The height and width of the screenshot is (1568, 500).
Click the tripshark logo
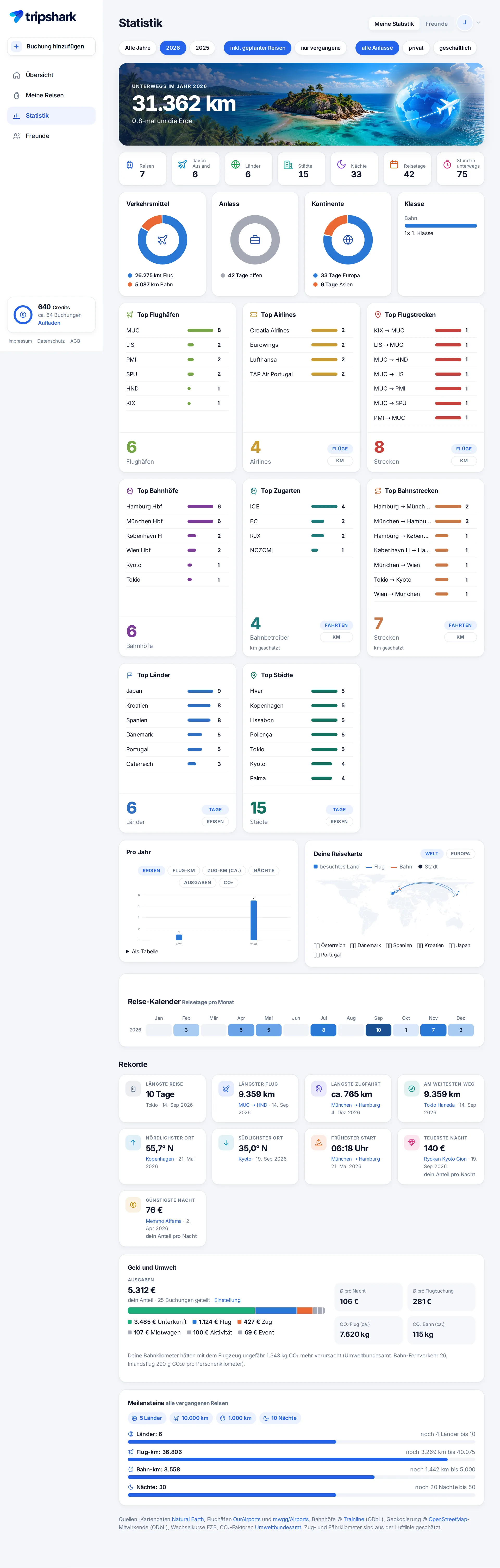click(43, 17)
